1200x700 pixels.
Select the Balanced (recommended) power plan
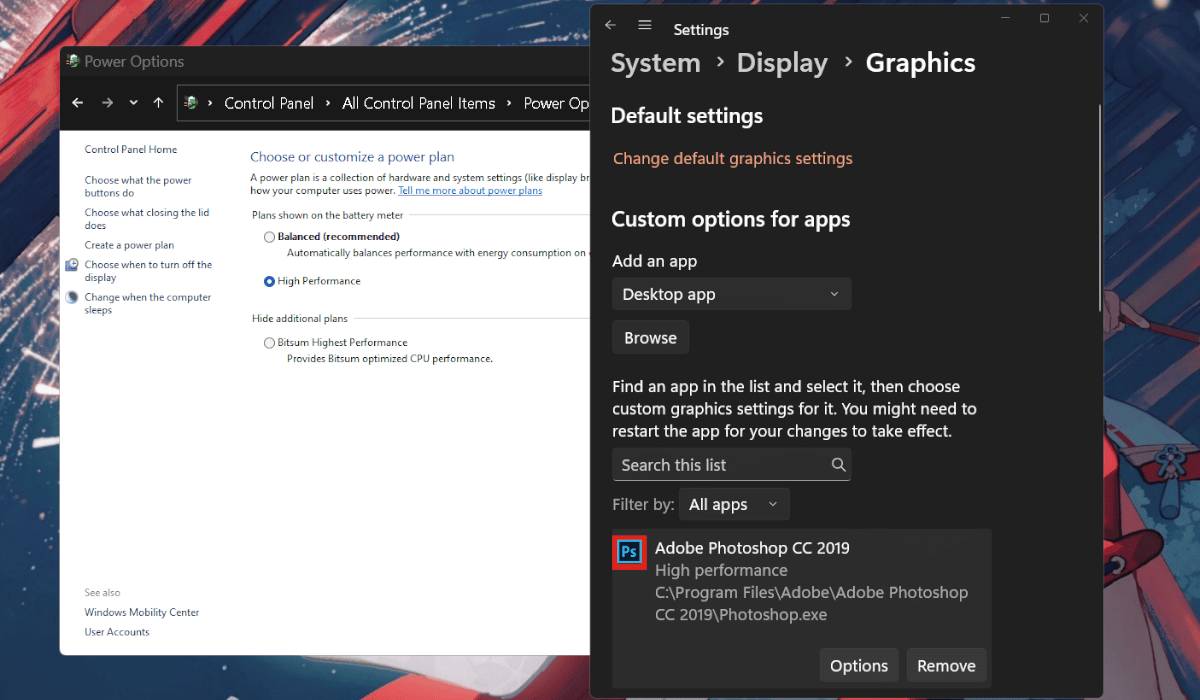269,237
